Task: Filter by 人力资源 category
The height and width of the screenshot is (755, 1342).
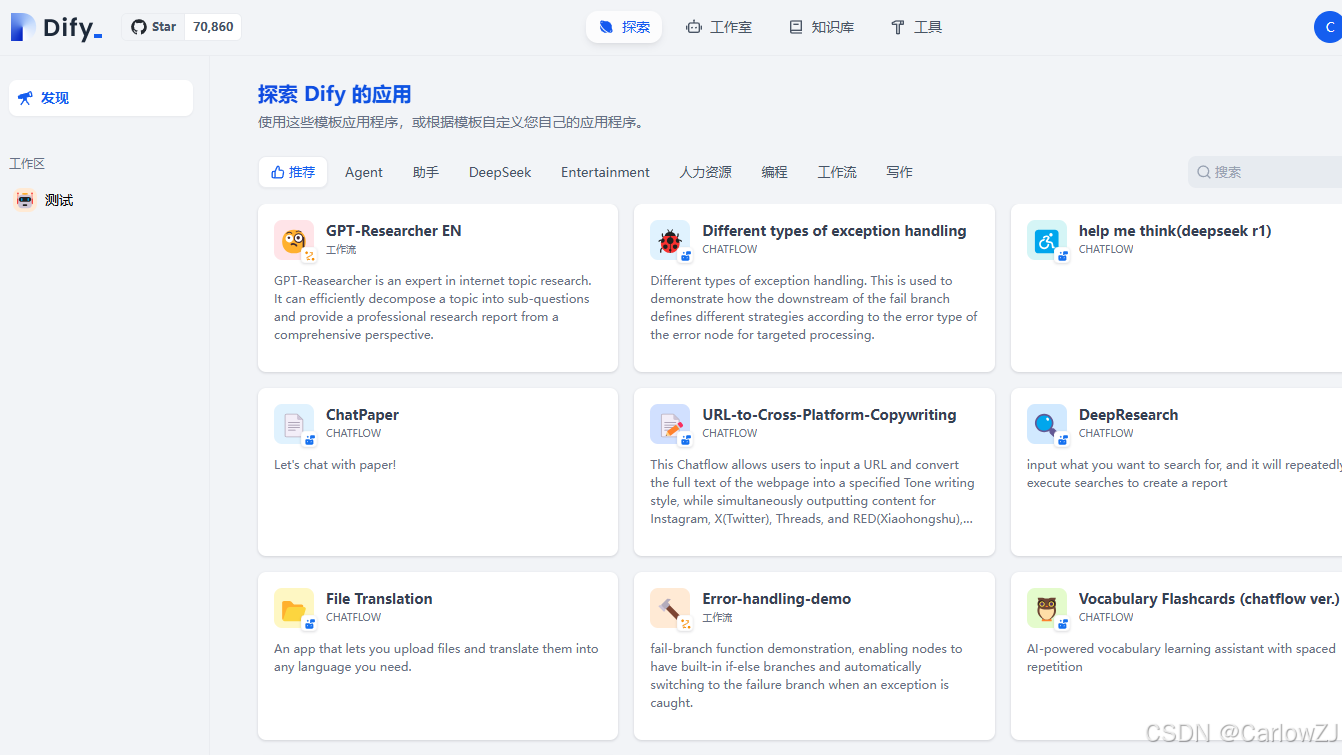Action: [706, 172]
